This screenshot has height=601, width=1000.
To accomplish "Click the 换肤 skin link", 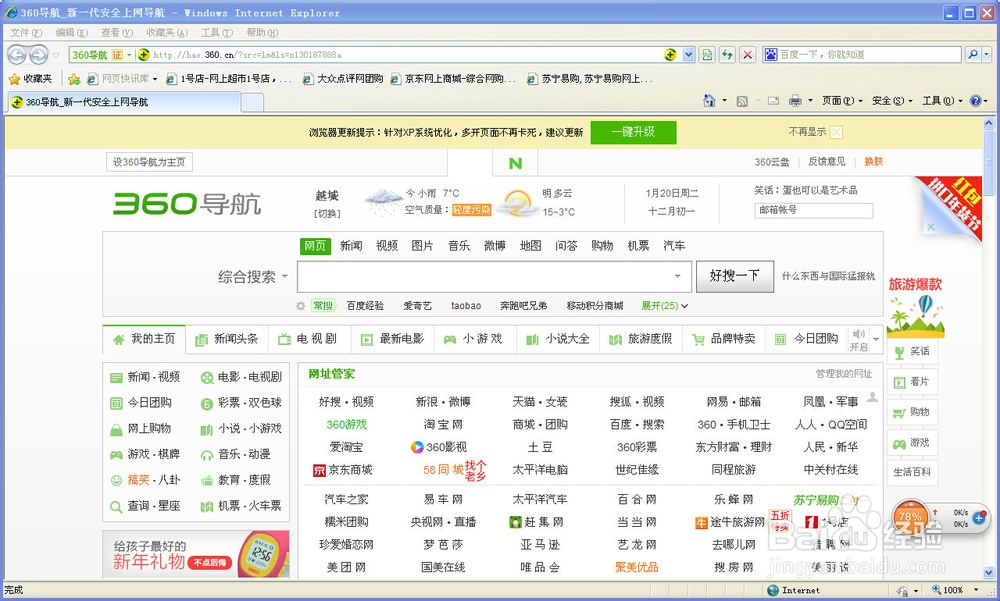I will 874,162.
